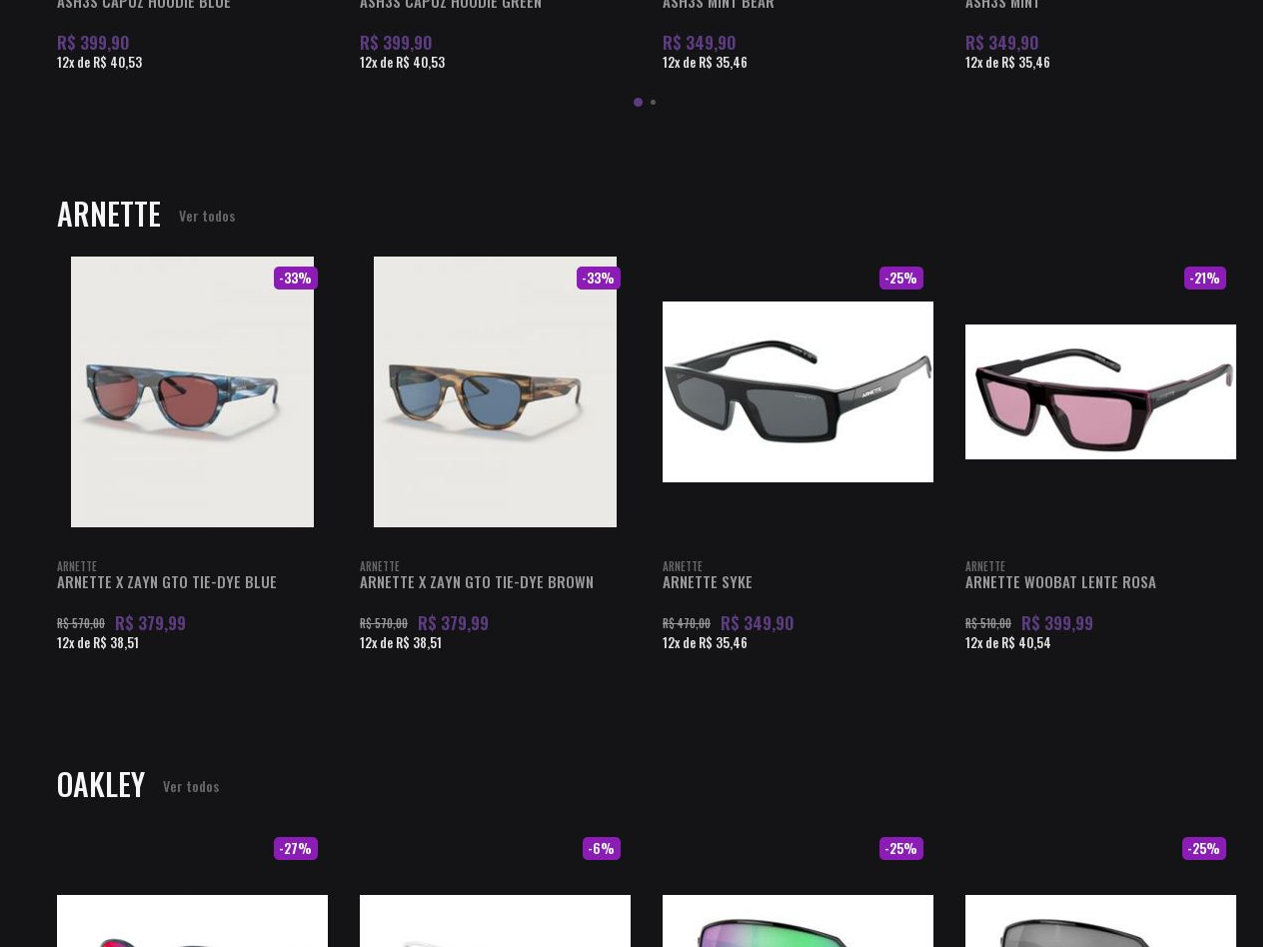The height and width of the screenshot is (947, 1263).
Task: Open third Oakley product image with green lens
Action: tap(798, 921)
